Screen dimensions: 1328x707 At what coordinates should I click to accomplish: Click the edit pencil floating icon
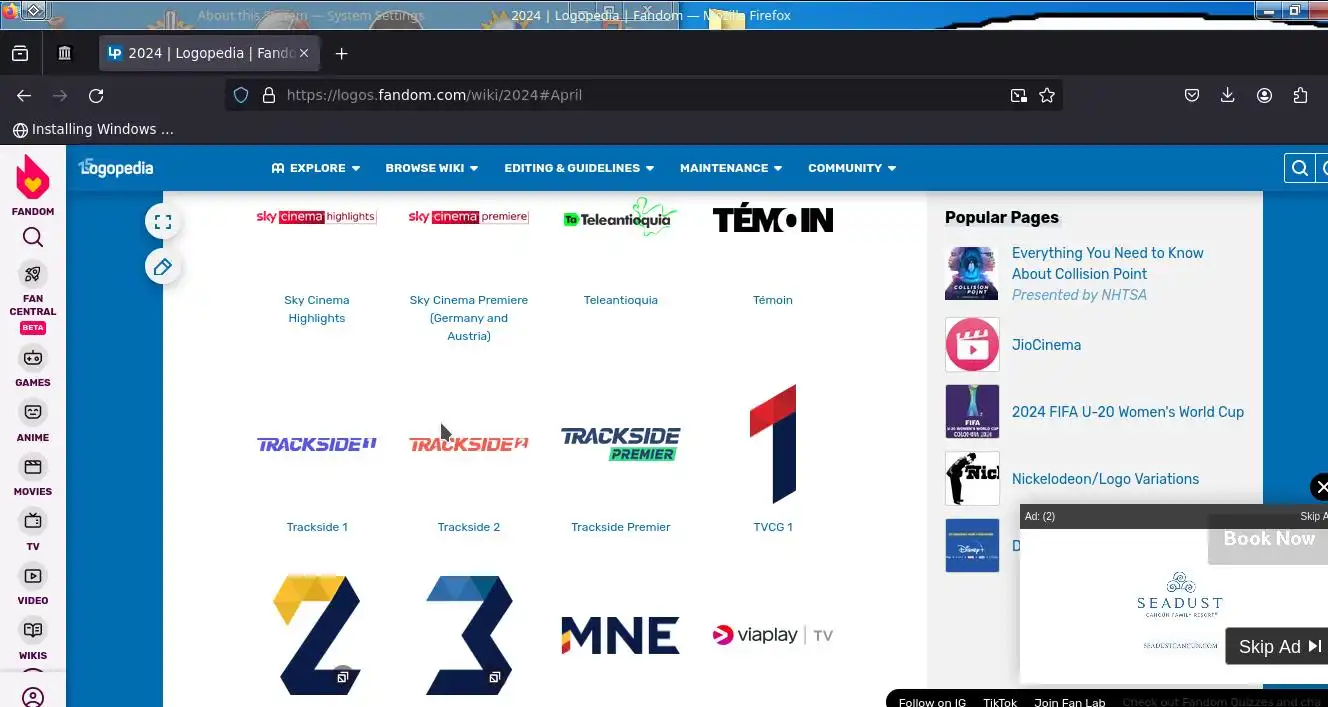pyautogui.click(x=163, y=267)
